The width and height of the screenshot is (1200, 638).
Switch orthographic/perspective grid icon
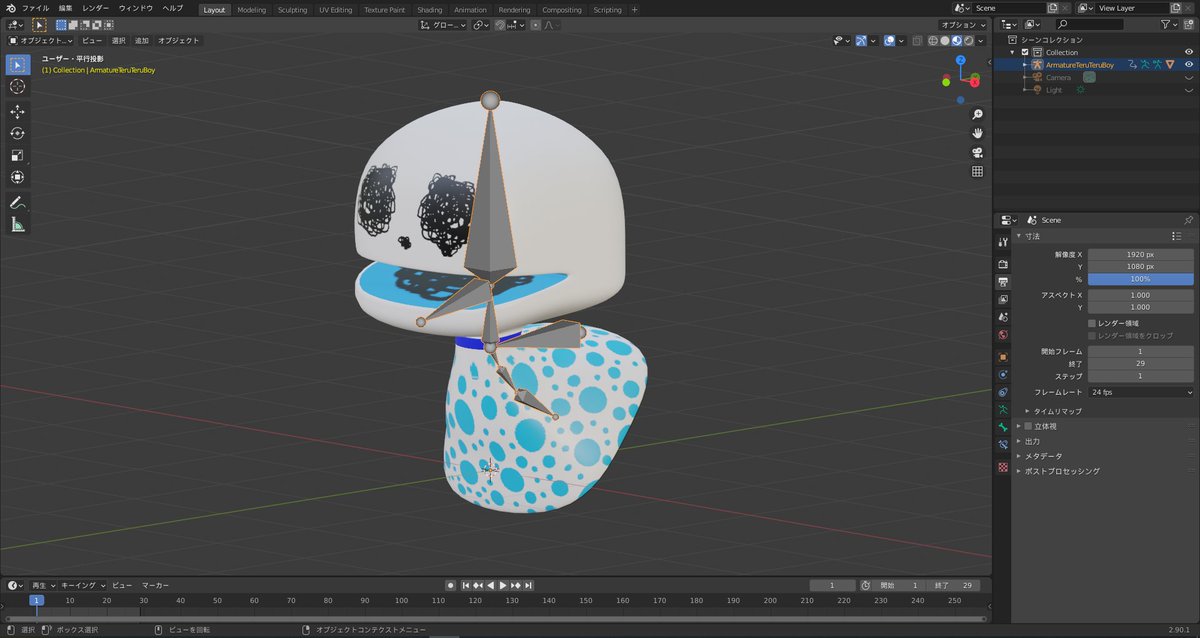coord(977,172)
